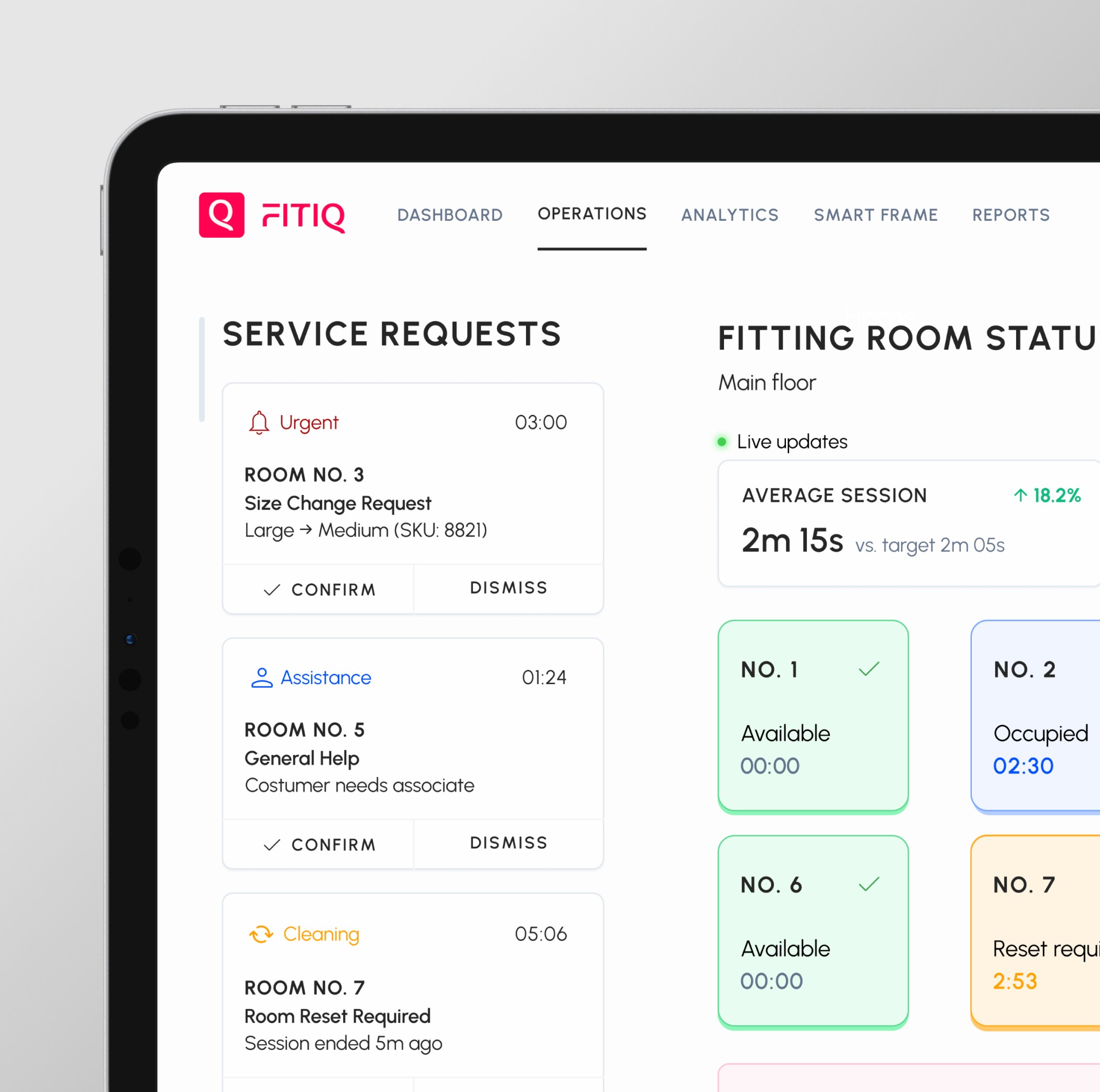Click the green checkmark on room No. 6

(x=869, y=884)
